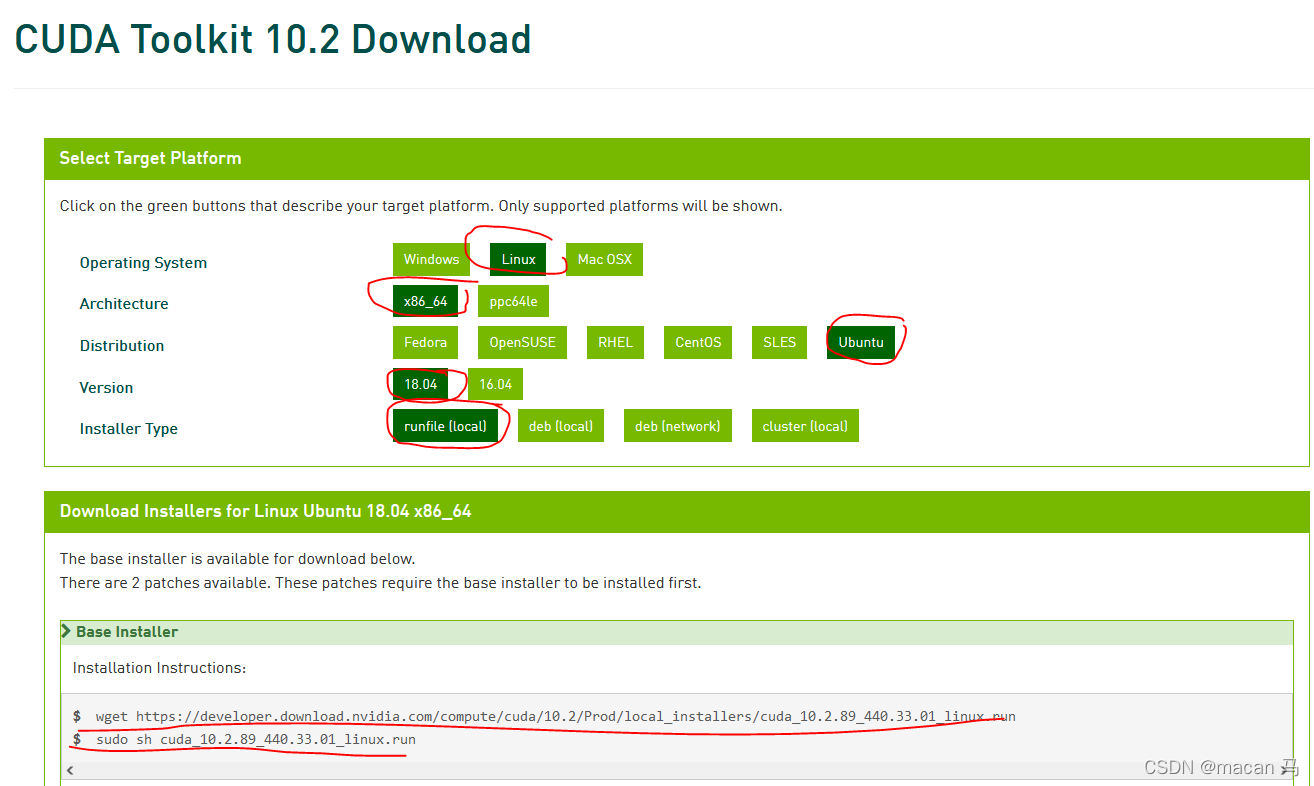
Task: Choose the CentOS distribution button
Action: click(697, 342)
